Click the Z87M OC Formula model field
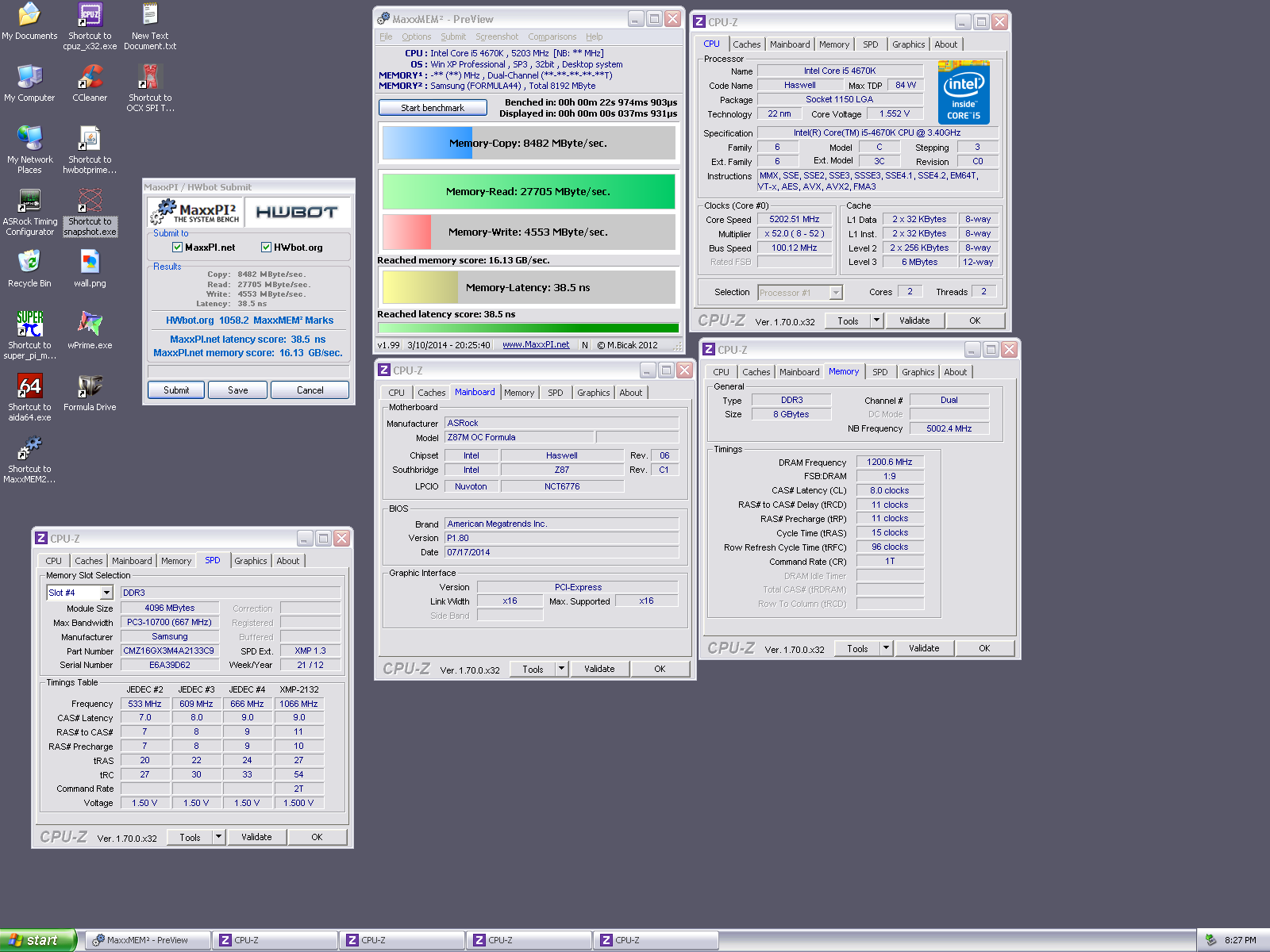This screenshot has width=1270, height=952. tap(519, 437)
